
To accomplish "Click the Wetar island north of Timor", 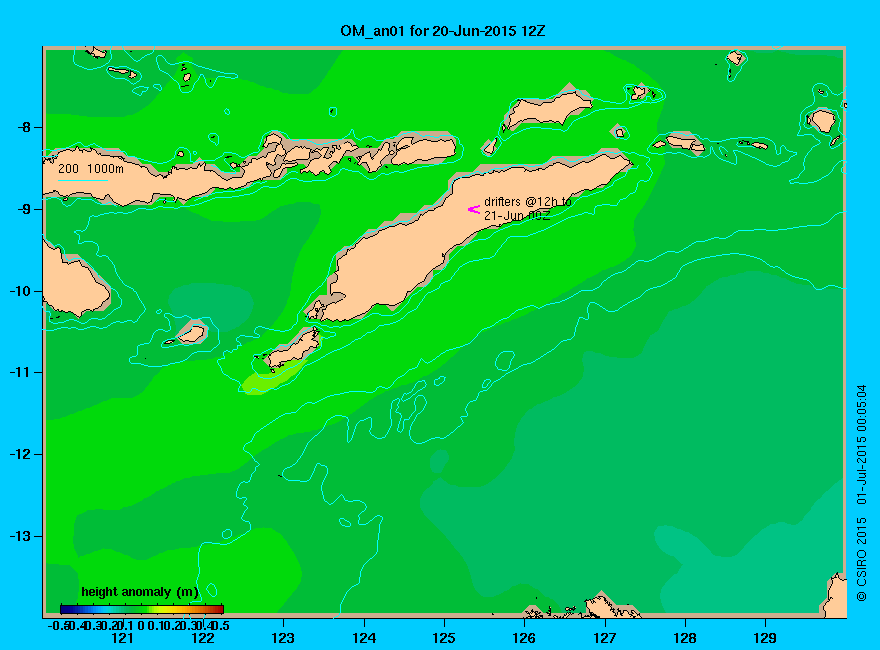I will coord(546,110).
